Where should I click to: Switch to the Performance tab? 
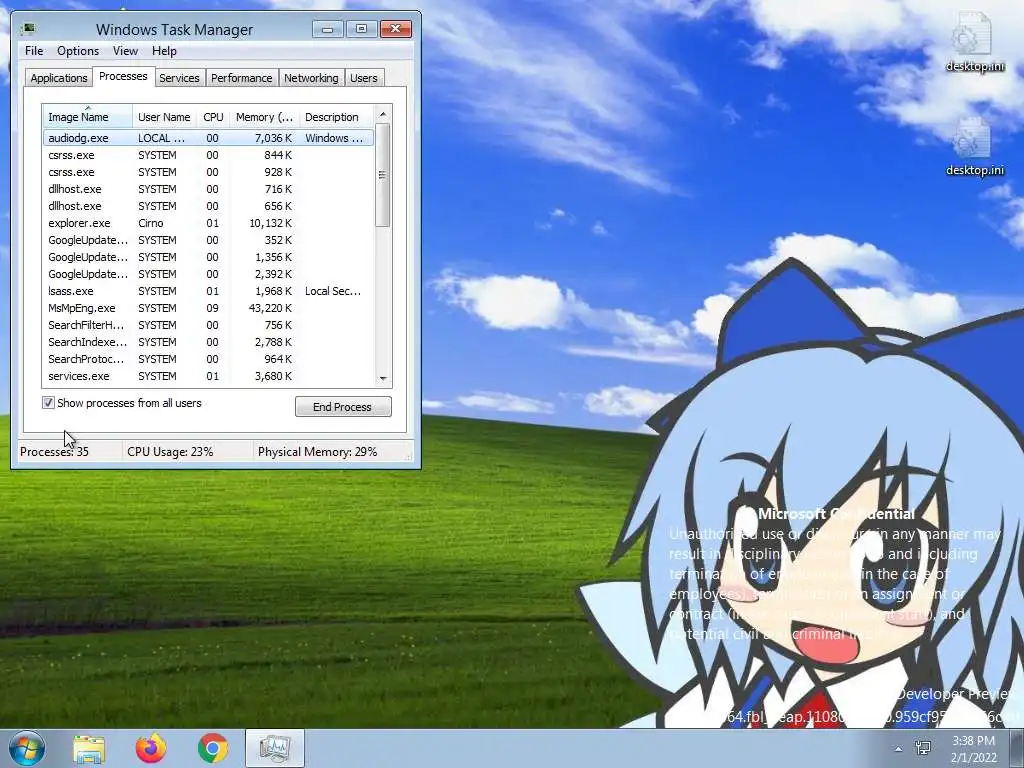point(242,78)
